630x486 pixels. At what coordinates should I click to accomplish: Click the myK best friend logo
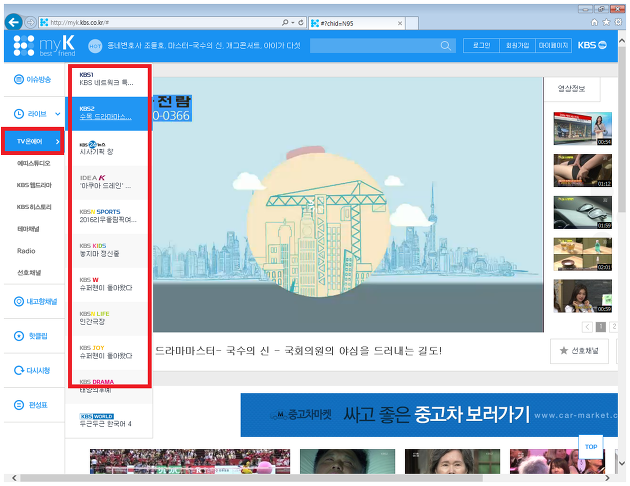coord(44,45)
